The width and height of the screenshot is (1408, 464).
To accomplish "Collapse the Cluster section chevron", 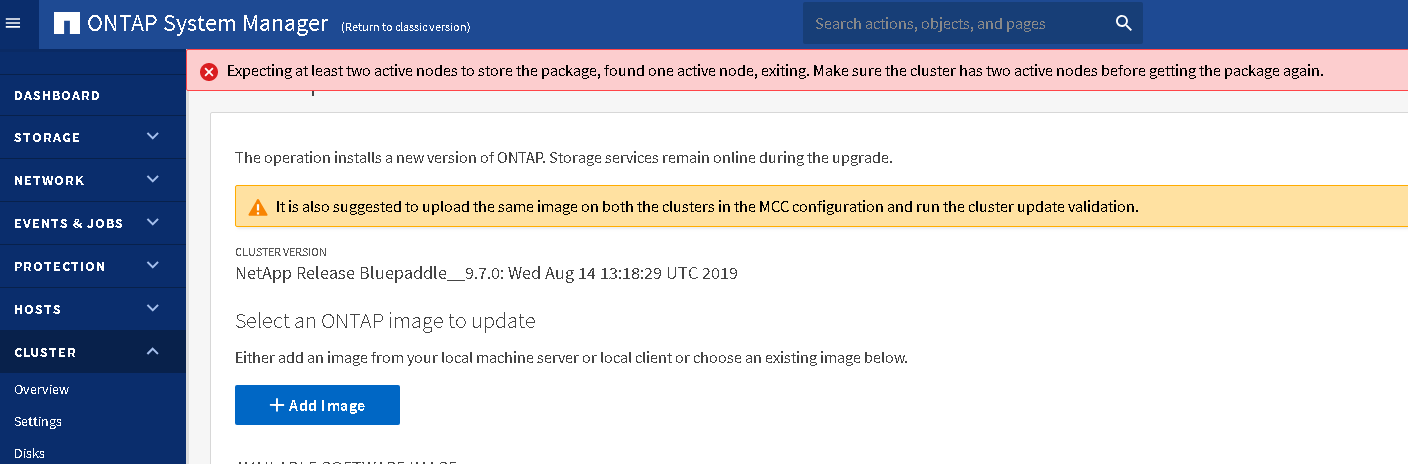I will tap(153, 351).
